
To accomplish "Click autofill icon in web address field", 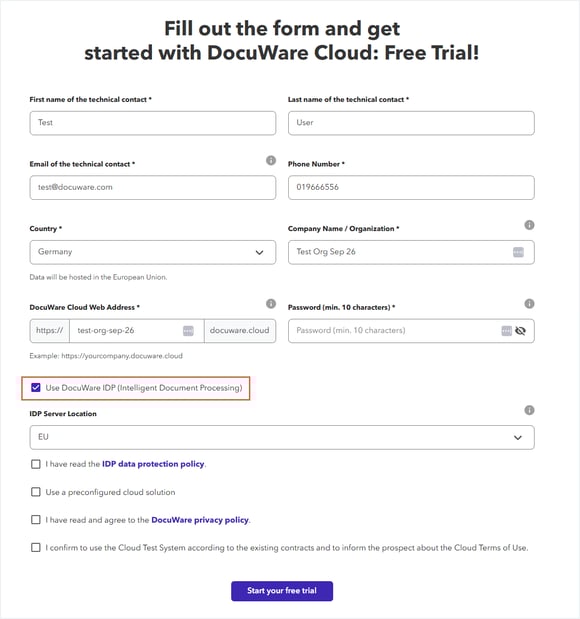I will tap(188, 331).
